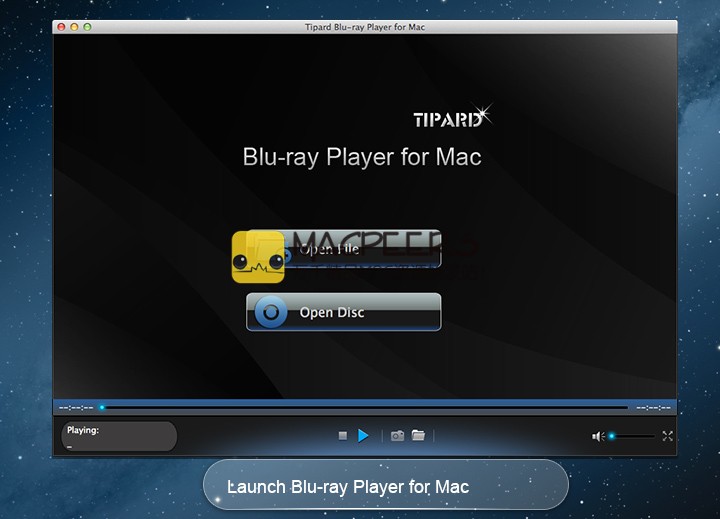Click the disc icon on Open Disc
Viewport: 720px width, 519px height.
pyautogui.click(x=271, y=312)
